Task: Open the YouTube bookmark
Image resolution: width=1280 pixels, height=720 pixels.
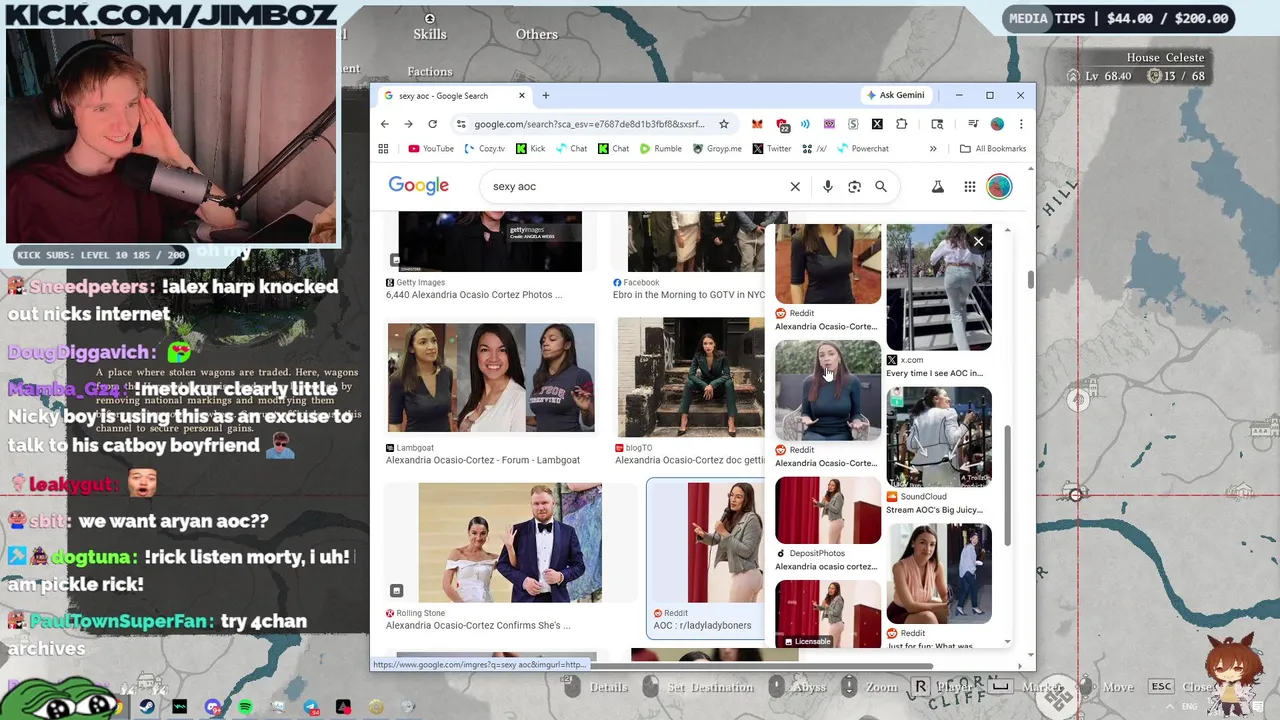Action: coord(431,149)
